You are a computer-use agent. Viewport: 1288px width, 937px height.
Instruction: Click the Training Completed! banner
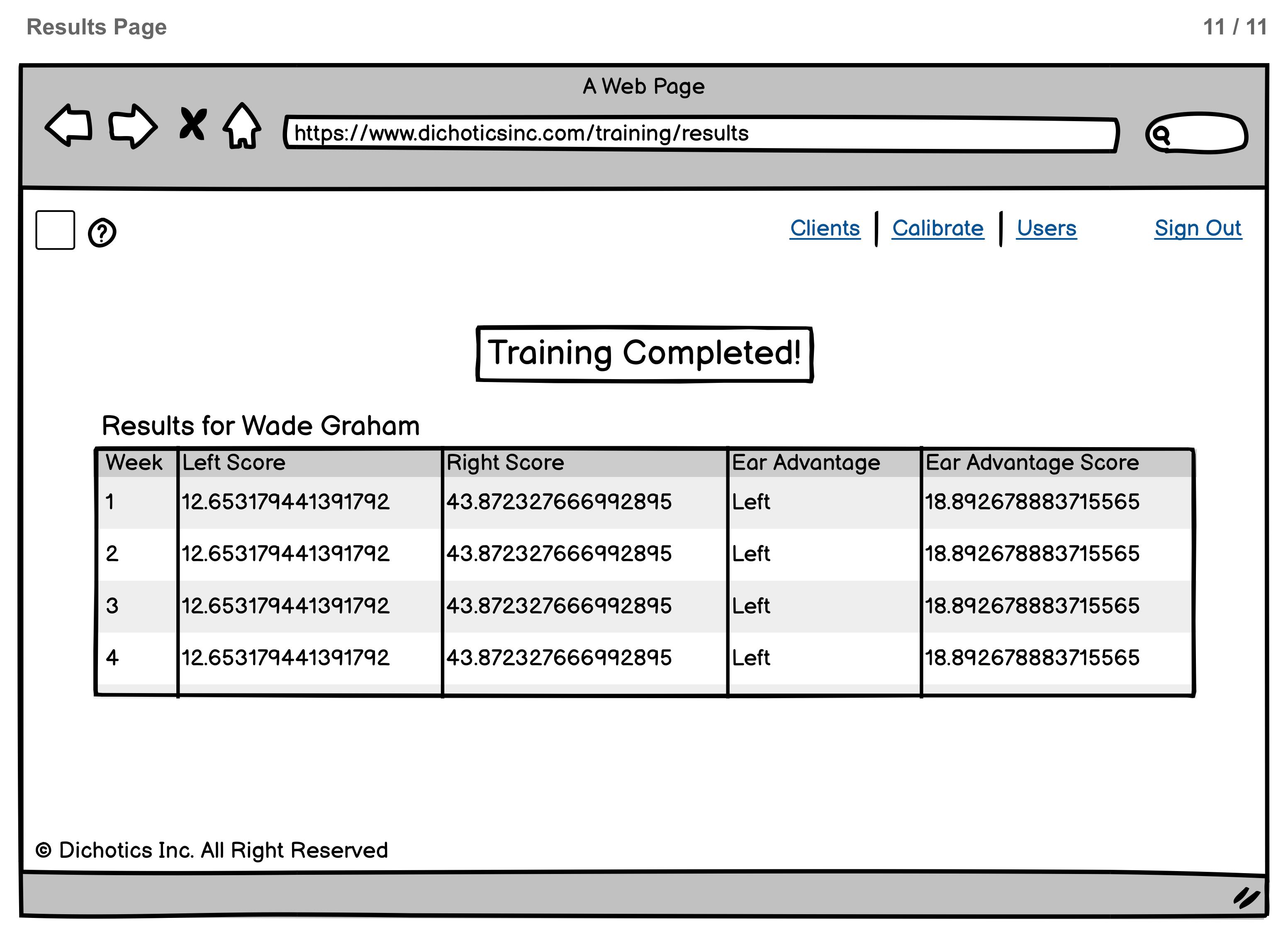pyautogui.click(x=645, y=353)
